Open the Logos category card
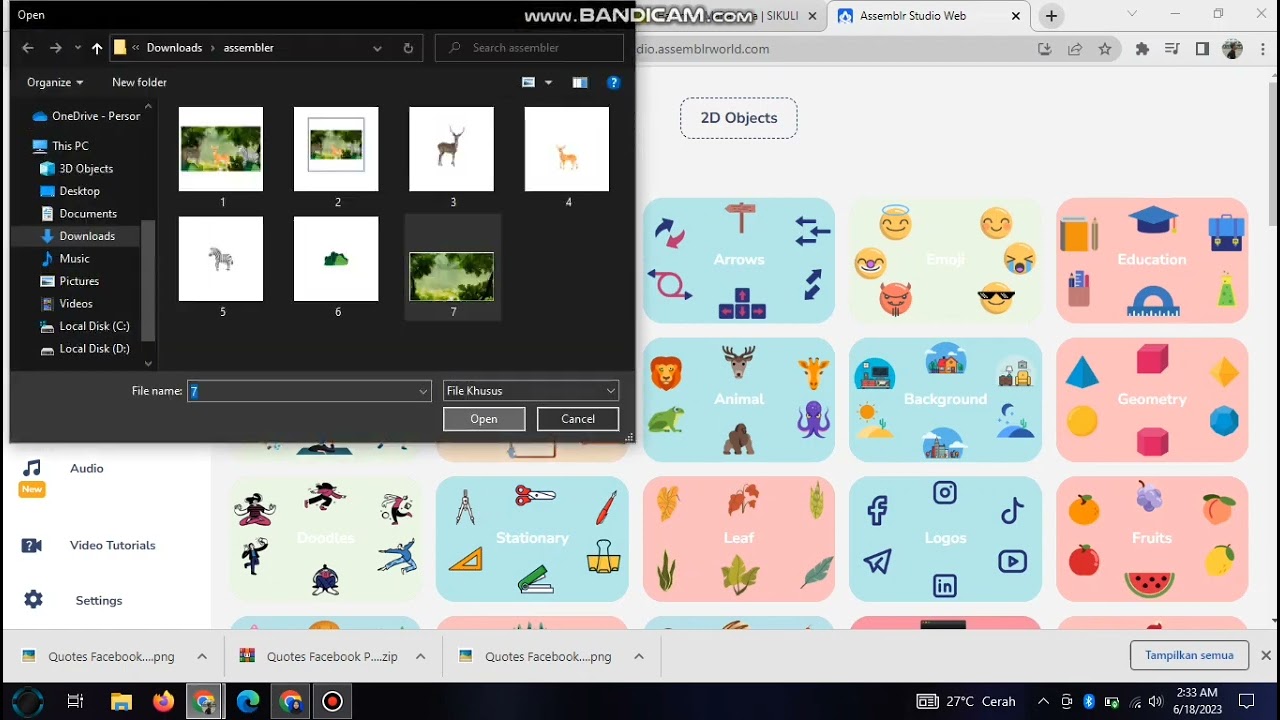Image resolution: width=1280 pixels, height=720 pixels. 945,538
